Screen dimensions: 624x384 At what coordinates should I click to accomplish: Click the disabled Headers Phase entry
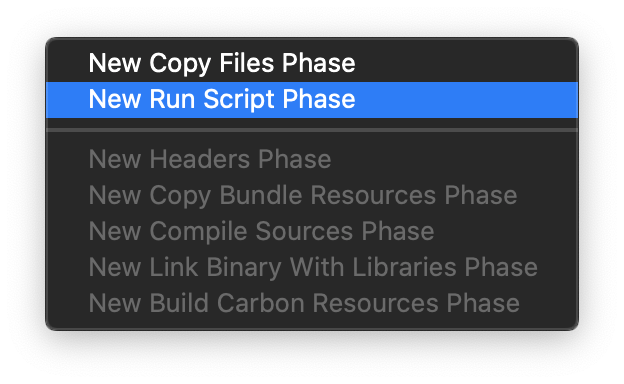[312, 160]
